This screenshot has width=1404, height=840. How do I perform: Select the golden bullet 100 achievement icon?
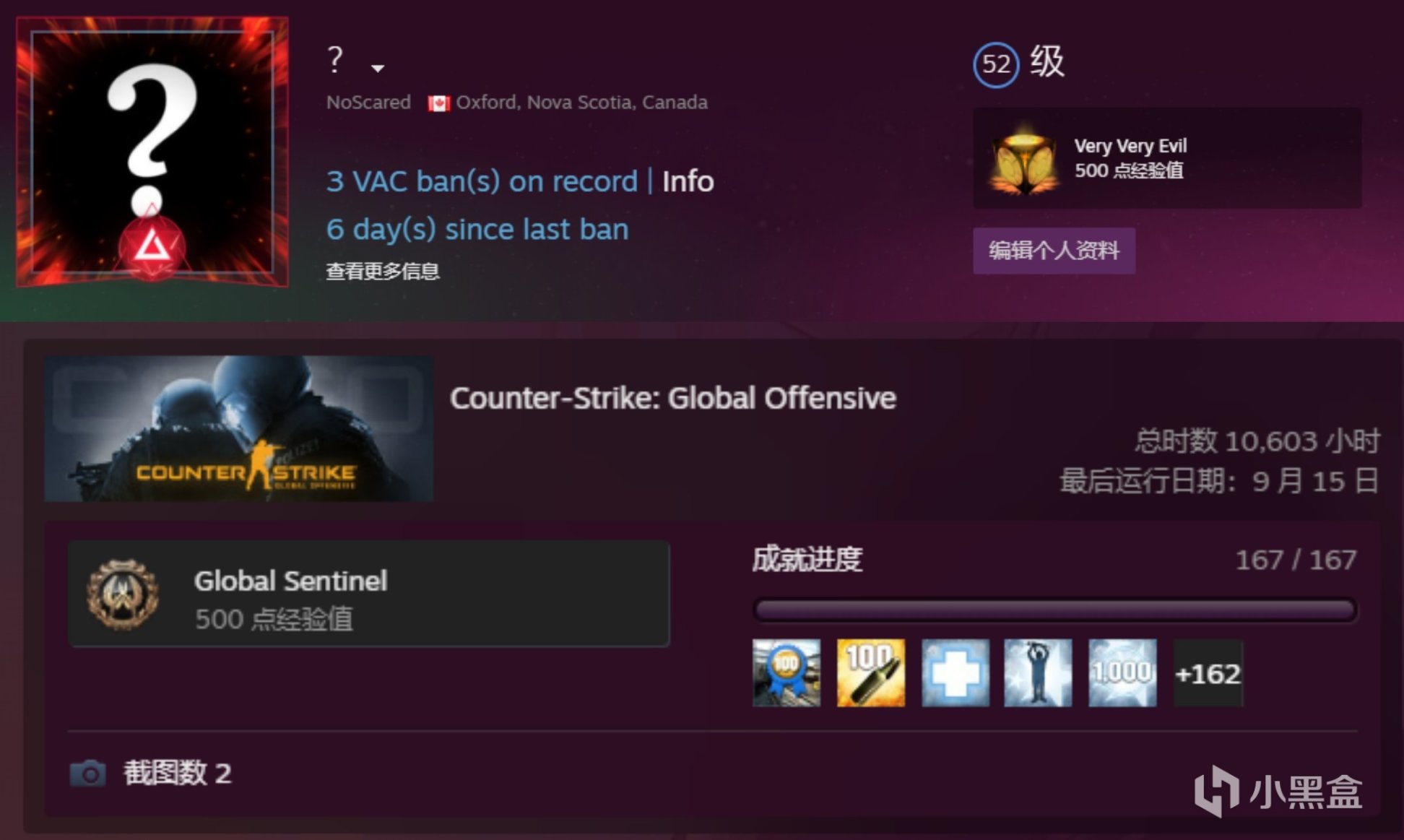[x=870, y=673]
